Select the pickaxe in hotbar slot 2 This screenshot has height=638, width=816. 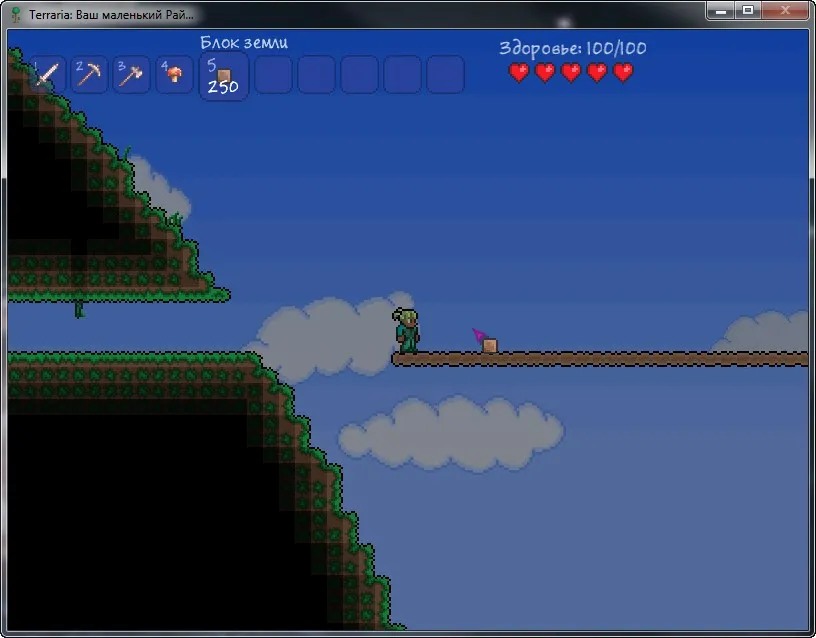[x=89, y=74]
